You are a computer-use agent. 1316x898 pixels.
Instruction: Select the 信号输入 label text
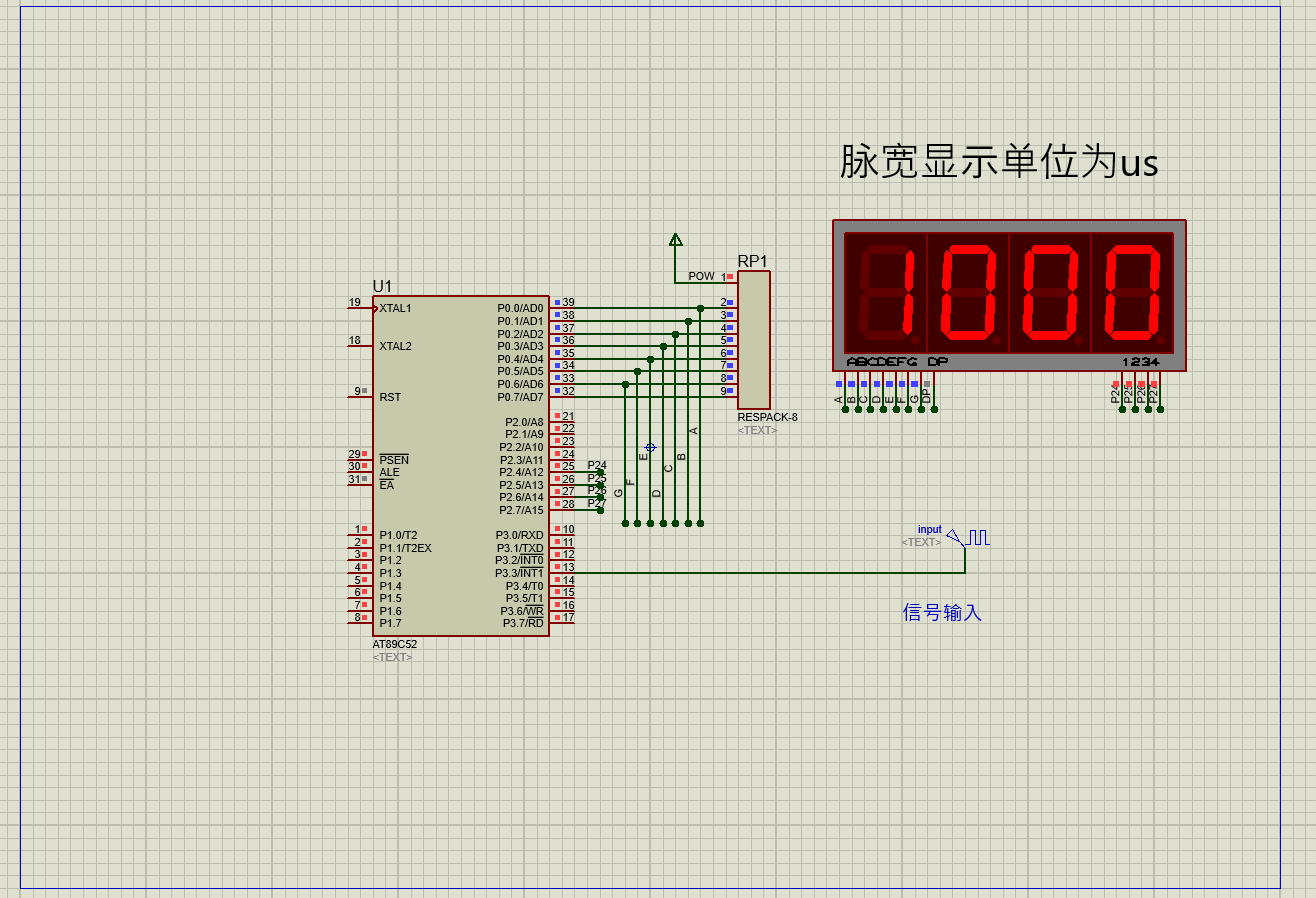click(942, 612)
